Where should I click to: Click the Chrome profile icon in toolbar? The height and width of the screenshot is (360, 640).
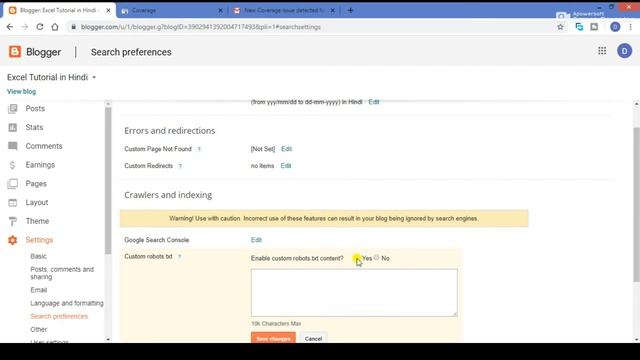coord(615,27)
